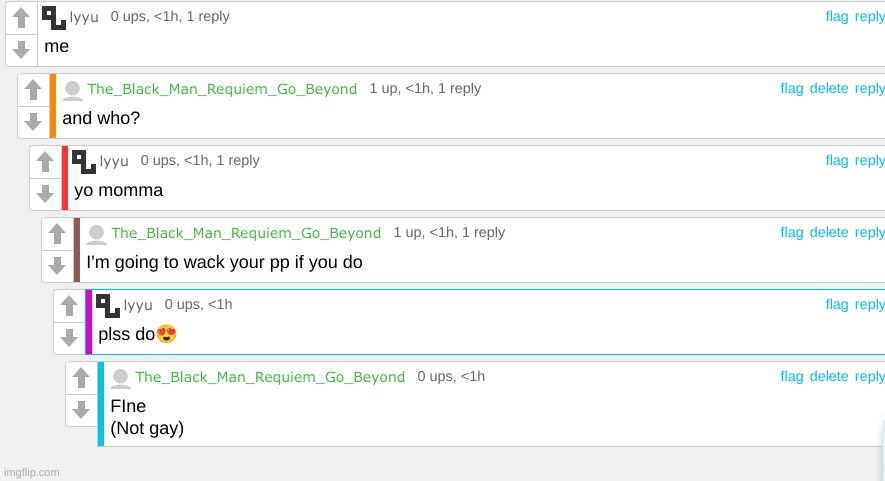This screenshot has width=885, height=481.
Task: Click the magenta color bar on "plss do" comment
Action: 89,322
